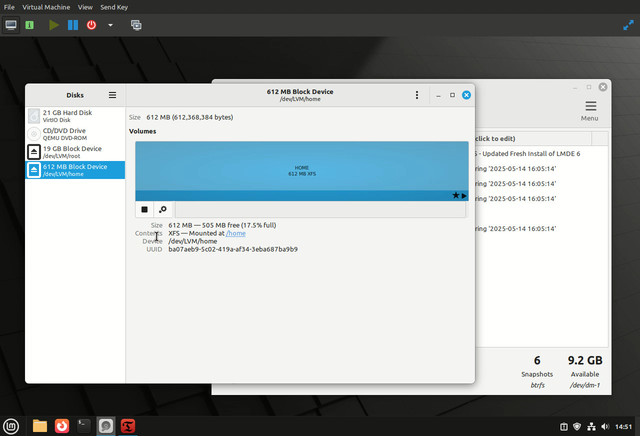Select snapshot 'Updated Fresh Install of LMDE 6'

coord(540,154)
